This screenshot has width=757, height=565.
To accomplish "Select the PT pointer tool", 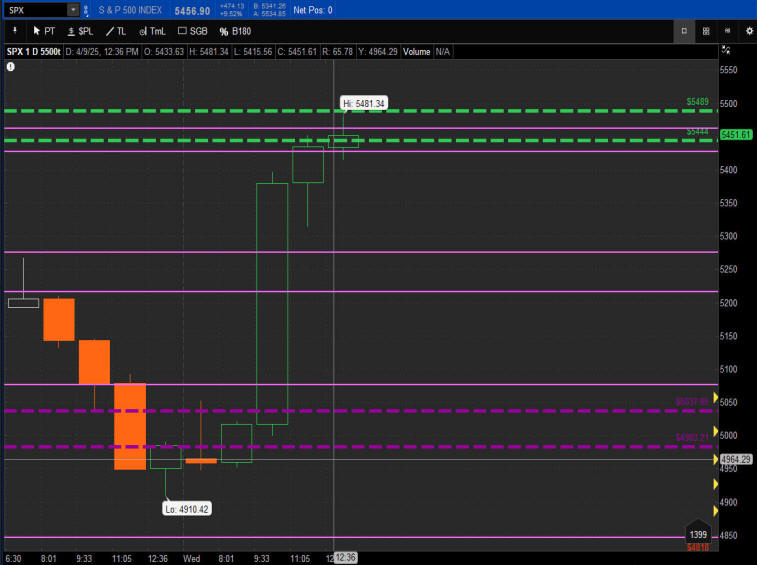I will (x=43, y=31).
